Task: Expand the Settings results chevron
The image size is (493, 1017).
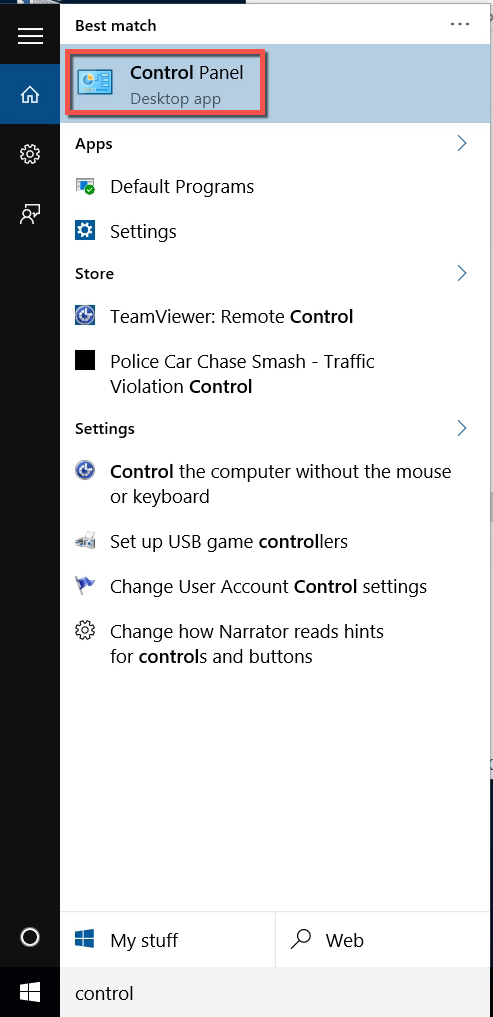Action: pyautogui.click(x=462, y=428)
